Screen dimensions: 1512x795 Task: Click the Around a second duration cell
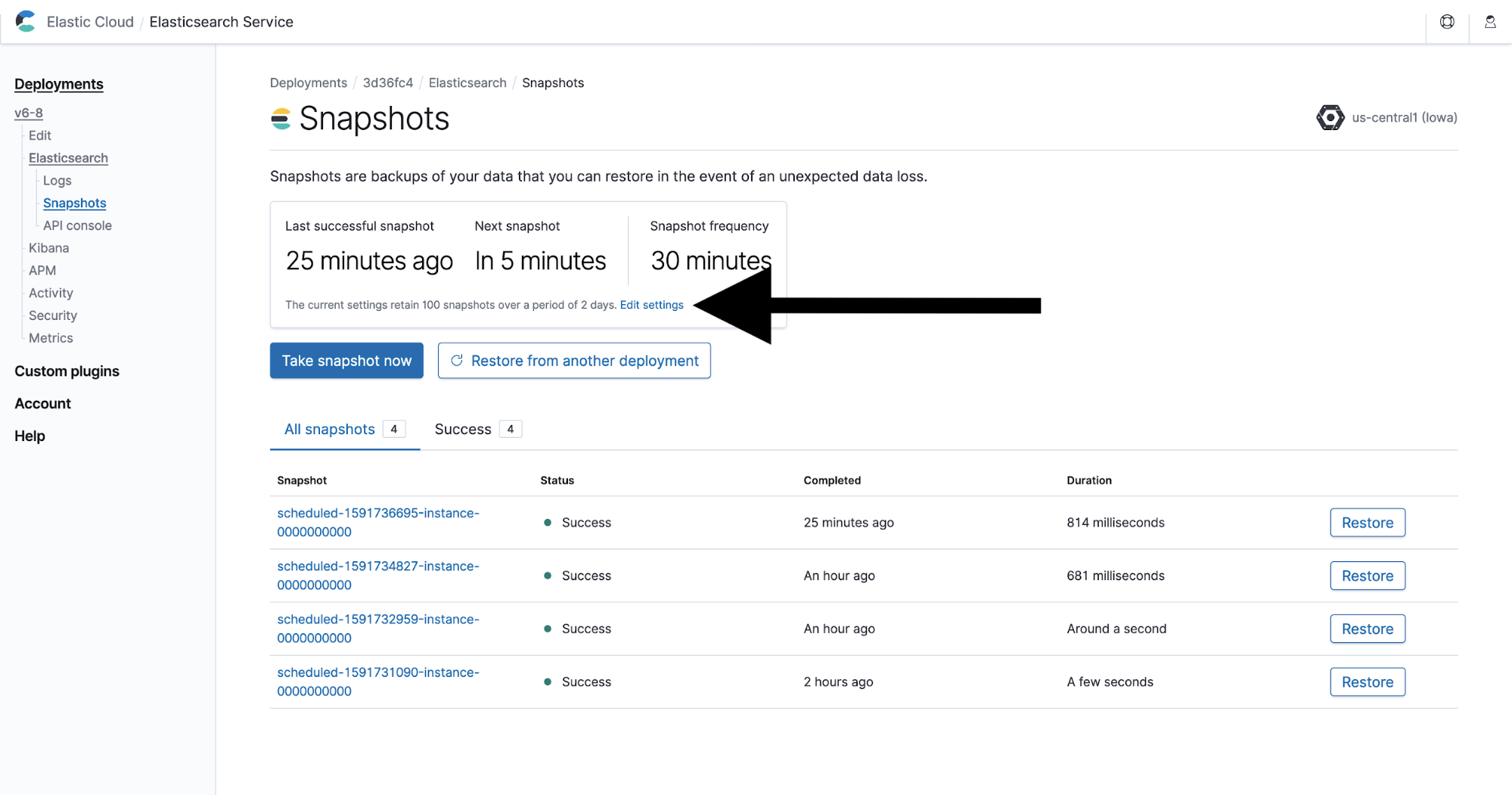click(x=1116, y=629)
